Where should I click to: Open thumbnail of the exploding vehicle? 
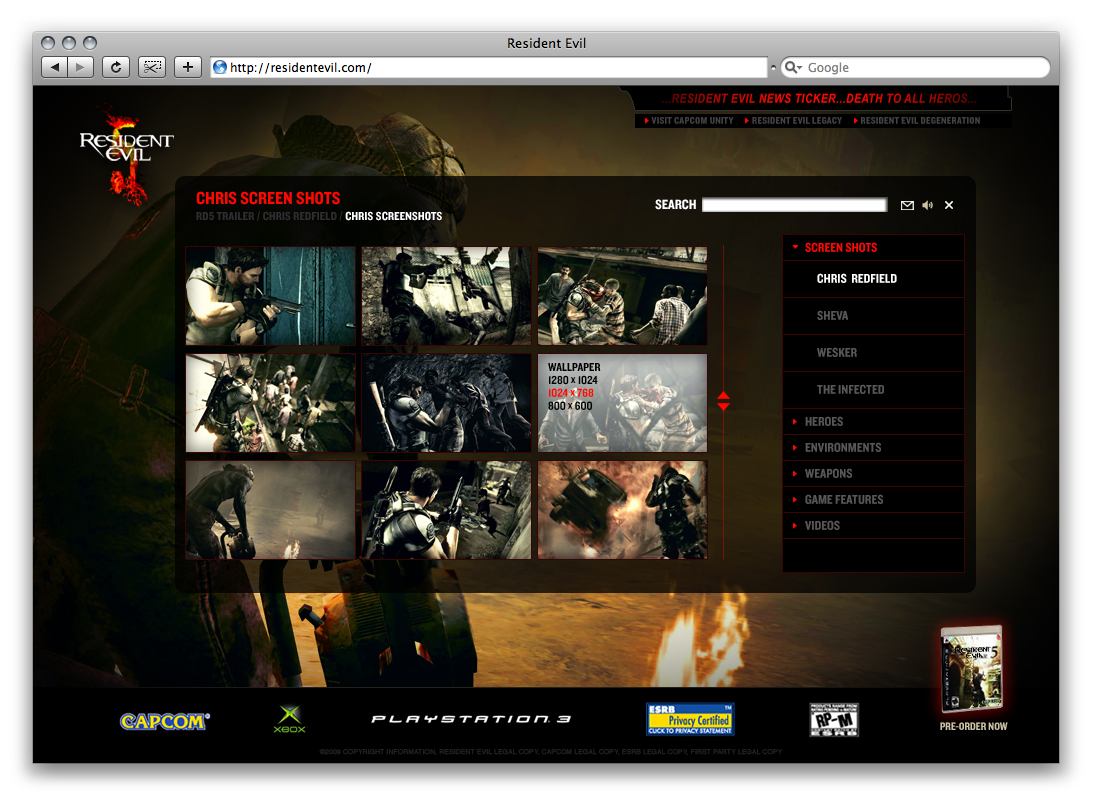coord(622,509)
